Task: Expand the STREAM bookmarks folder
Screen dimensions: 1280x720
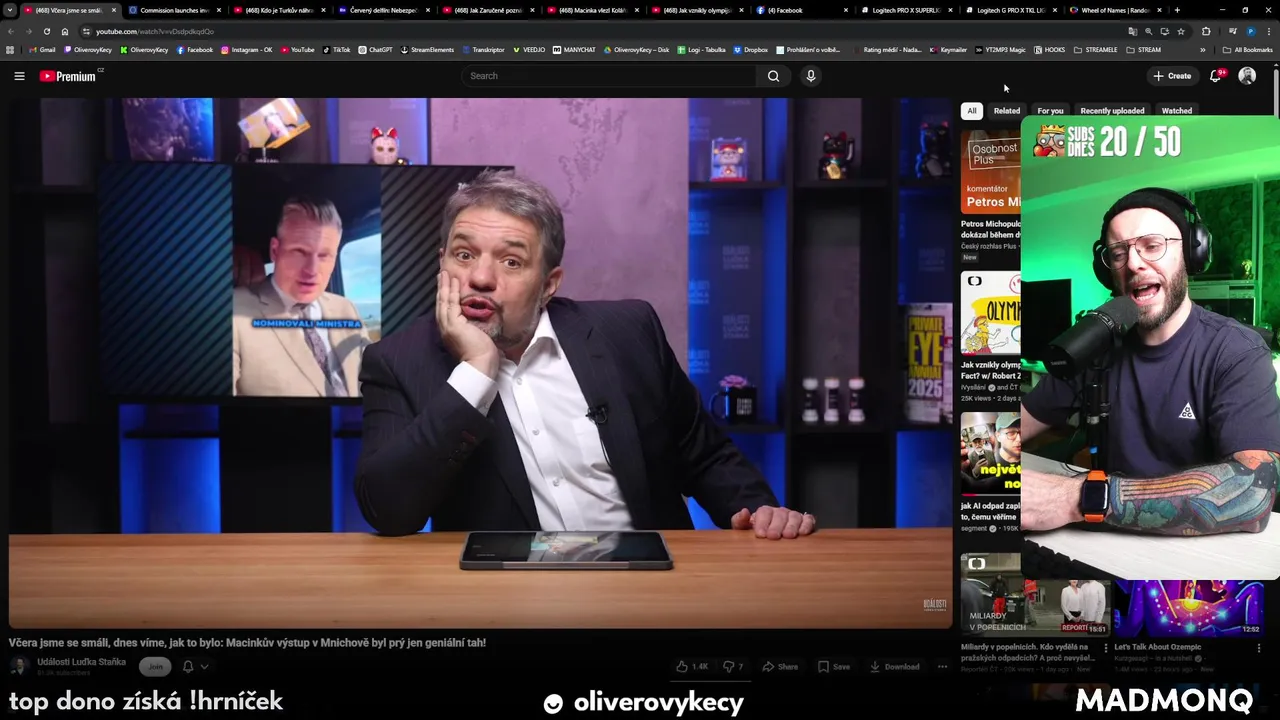Action: [x=1143, y=50]
